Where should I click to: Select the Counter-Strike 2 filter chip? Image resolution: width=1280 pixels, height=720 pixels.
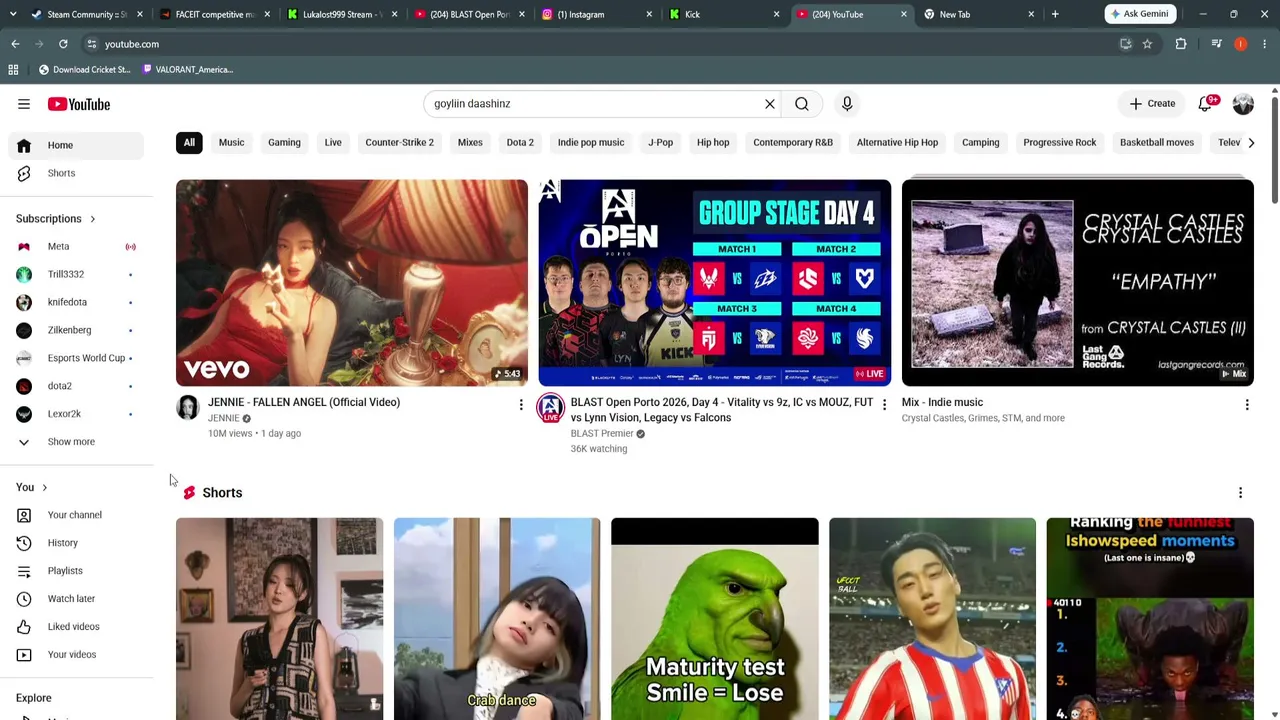pos(400,143)
